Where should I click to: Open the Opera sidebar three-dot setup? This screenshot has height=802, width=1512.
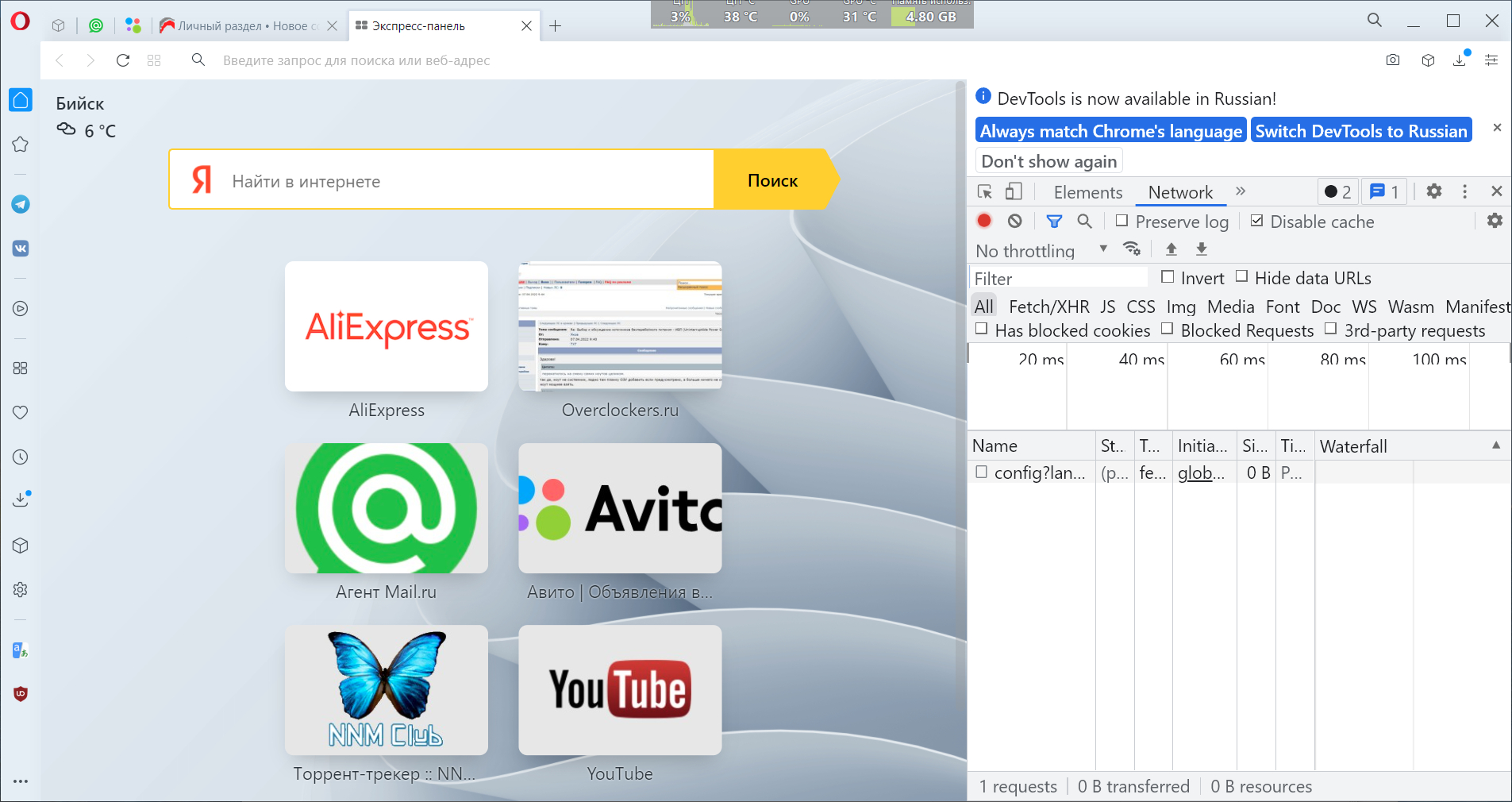[21, 781]
